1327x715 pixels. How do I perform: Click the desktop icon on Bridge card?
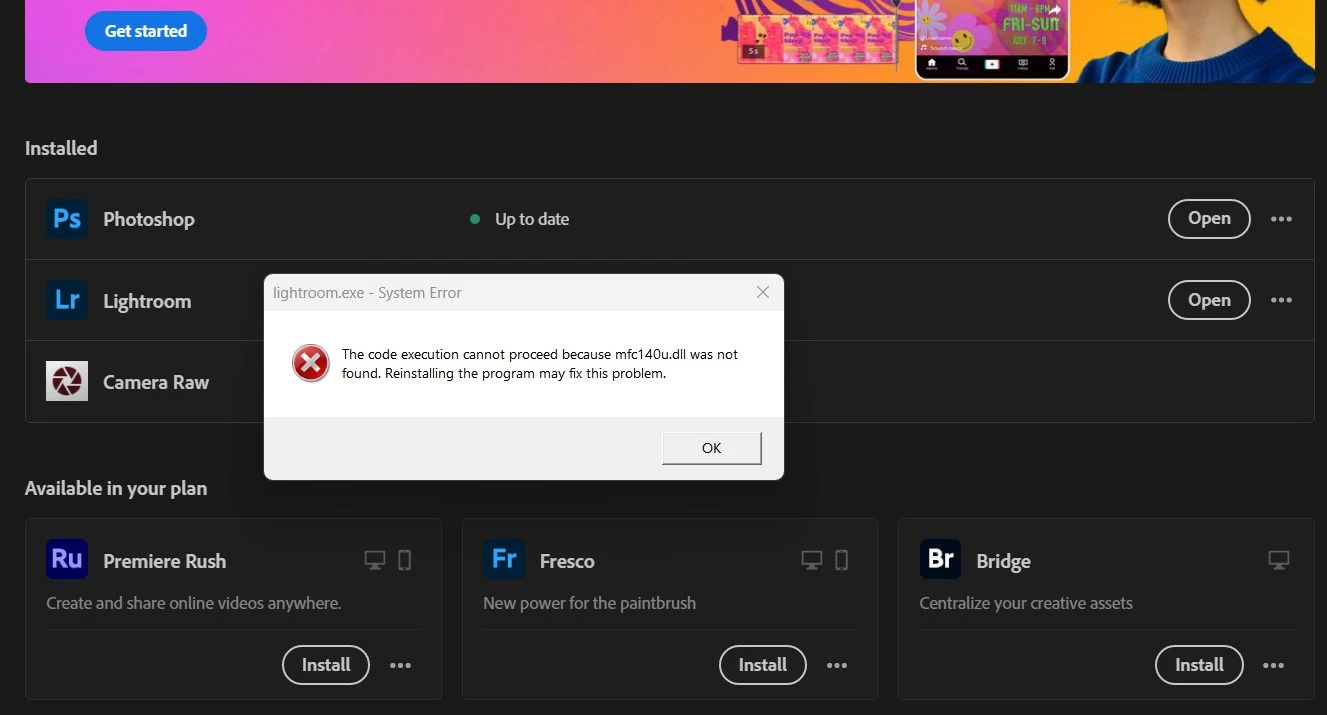coord(1279,560)
